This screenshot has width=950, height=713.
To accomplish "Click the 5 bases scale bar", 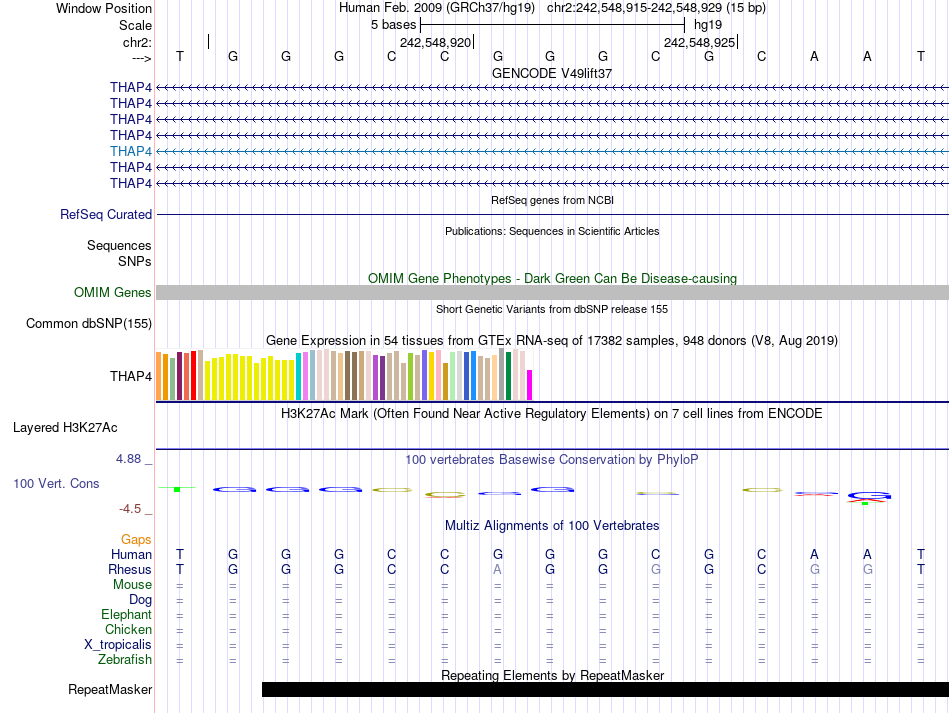I will [552, 23].
